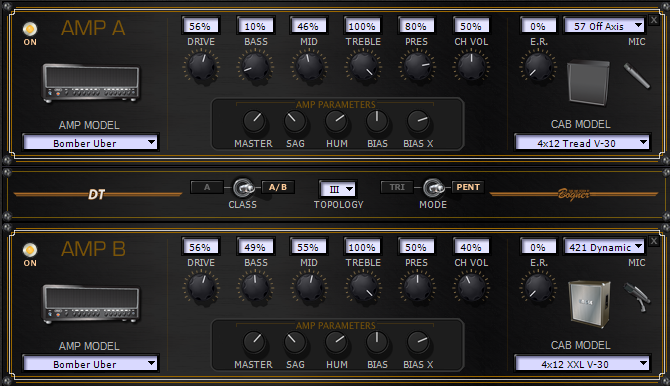Click the Amp B Drive knob
Screen dimensions: 670x386
(x=201, y=287)
